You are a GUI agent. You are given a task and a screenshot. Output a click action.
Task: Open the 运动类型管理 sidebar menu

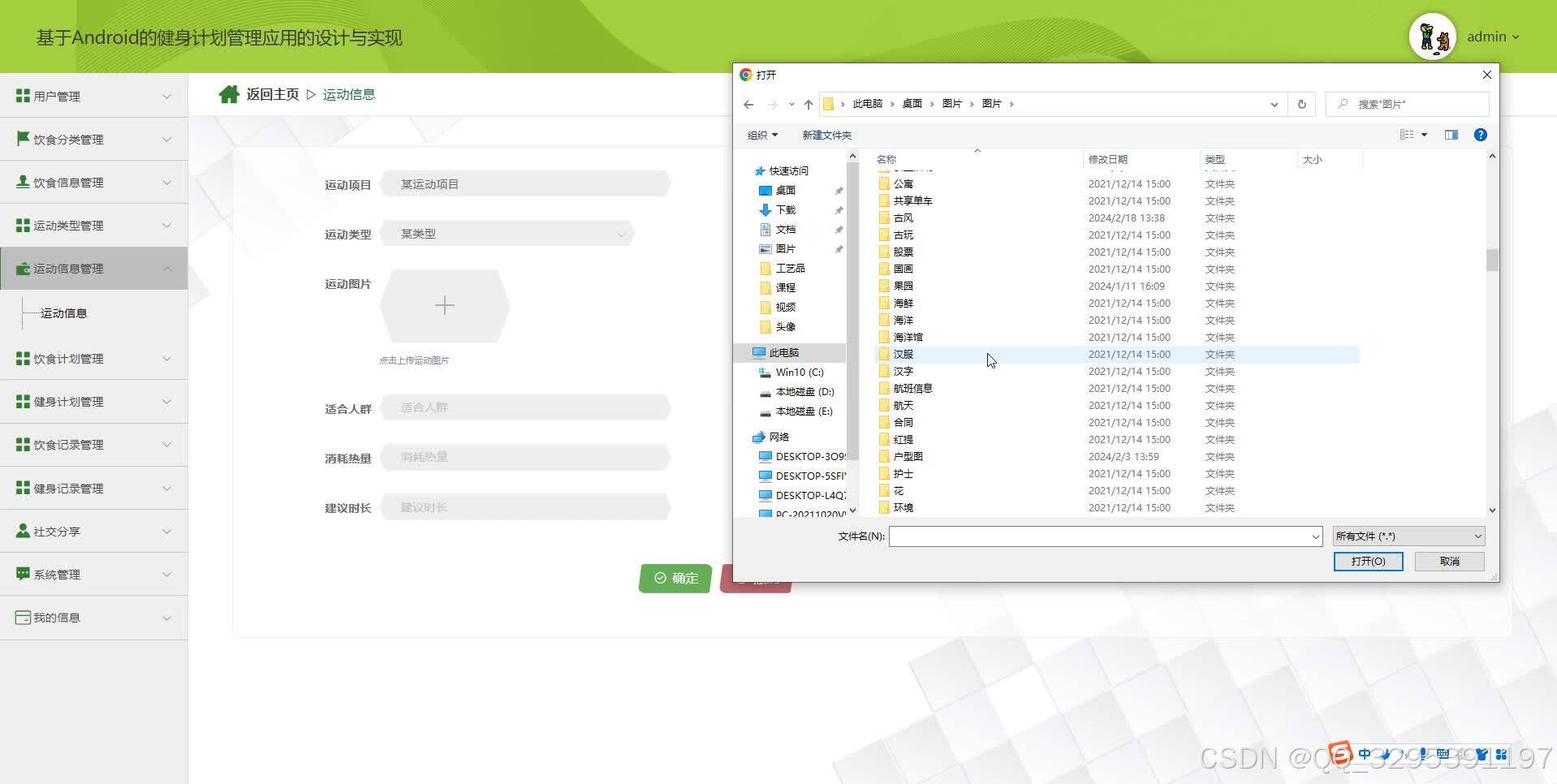(94, 226)
